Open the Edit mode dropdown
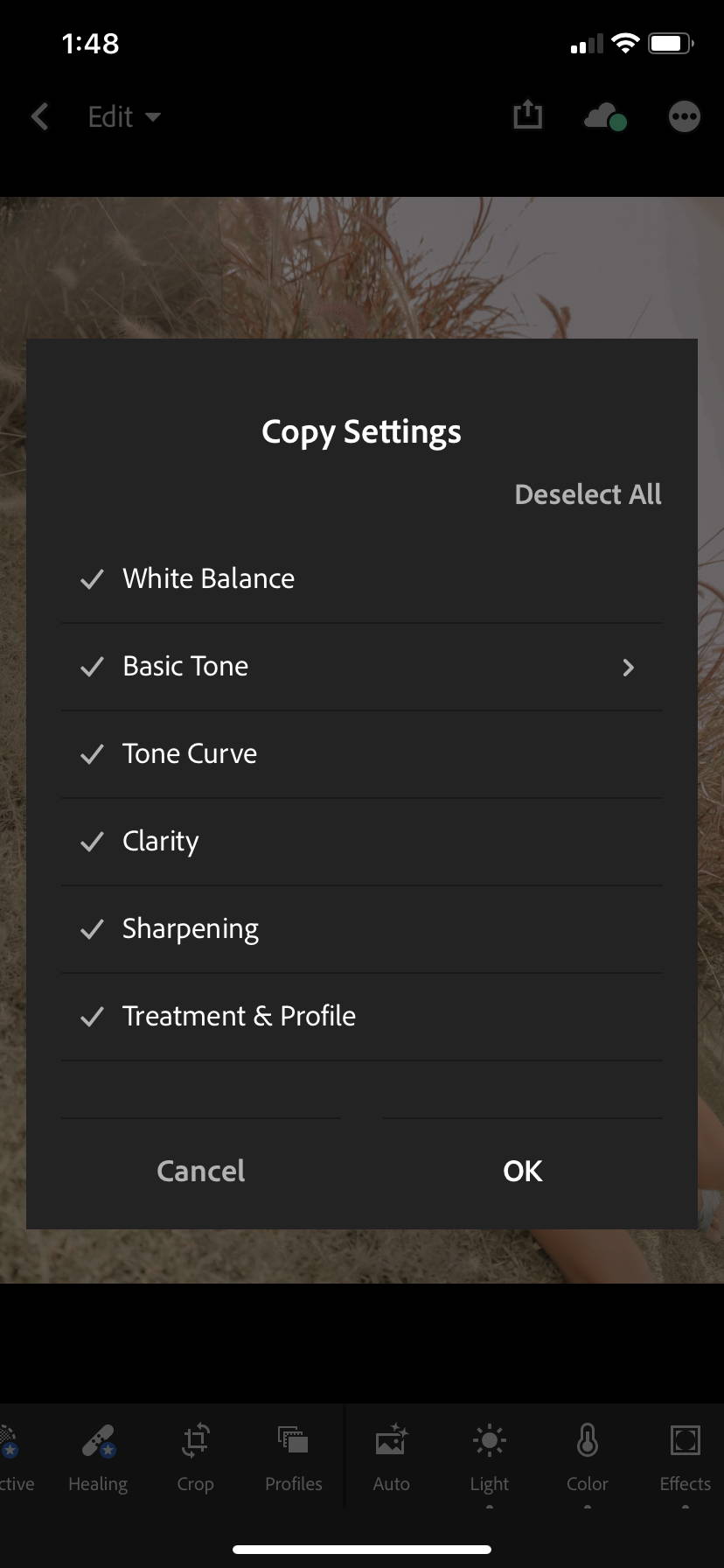Screen dimensions: 724x1568 click(x=124, y=116)
